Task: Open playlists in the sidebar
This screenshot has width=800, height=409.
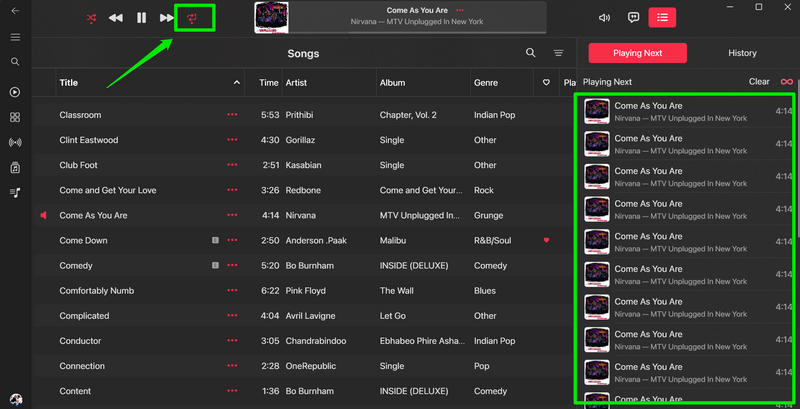Action: click(15, 193)
